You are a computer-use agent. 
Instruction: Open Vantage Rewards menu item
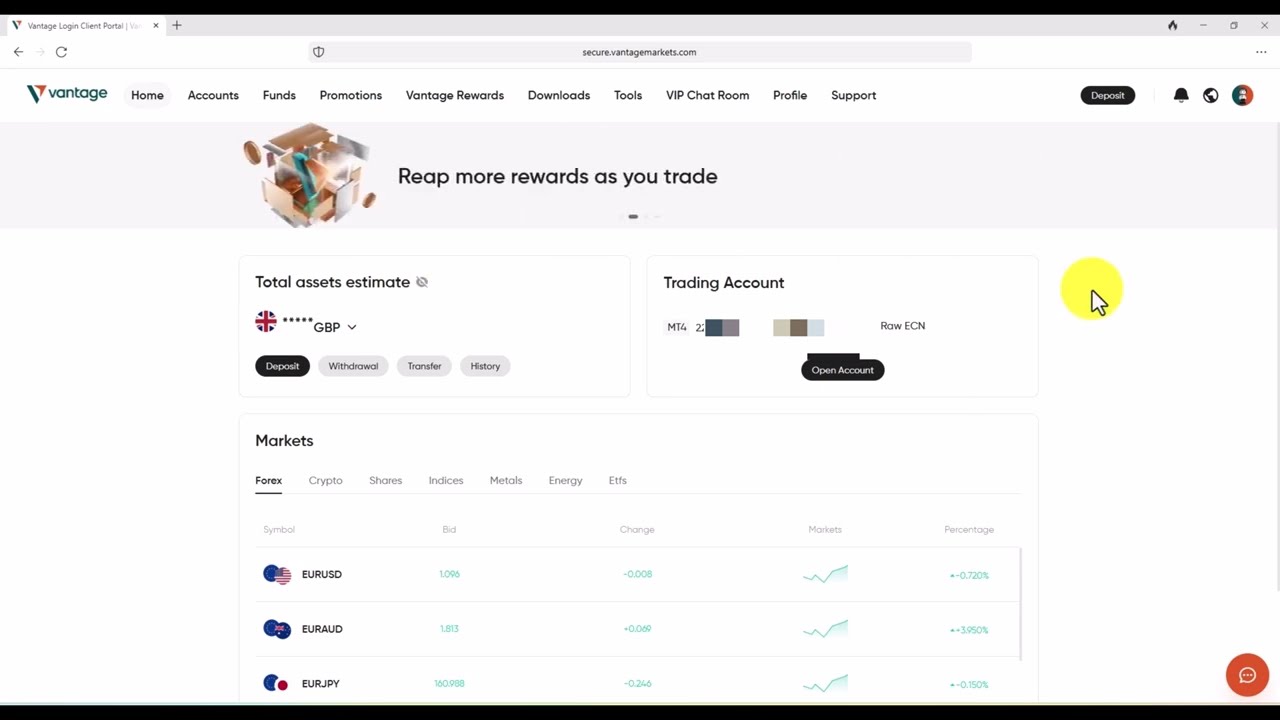(x=455, y=95)
